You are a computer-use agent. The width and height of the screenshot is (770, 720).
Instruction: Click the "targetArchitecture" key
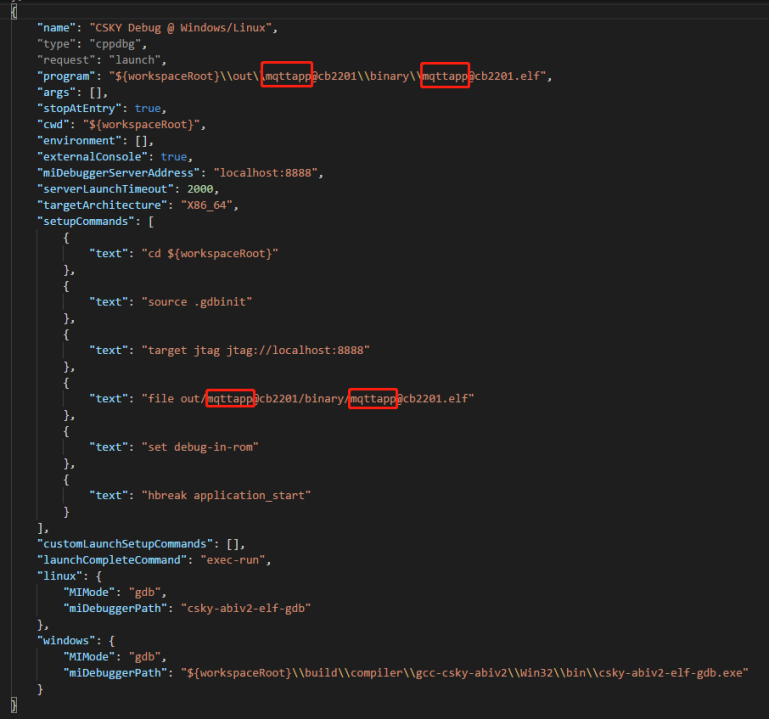pos(102,205)
